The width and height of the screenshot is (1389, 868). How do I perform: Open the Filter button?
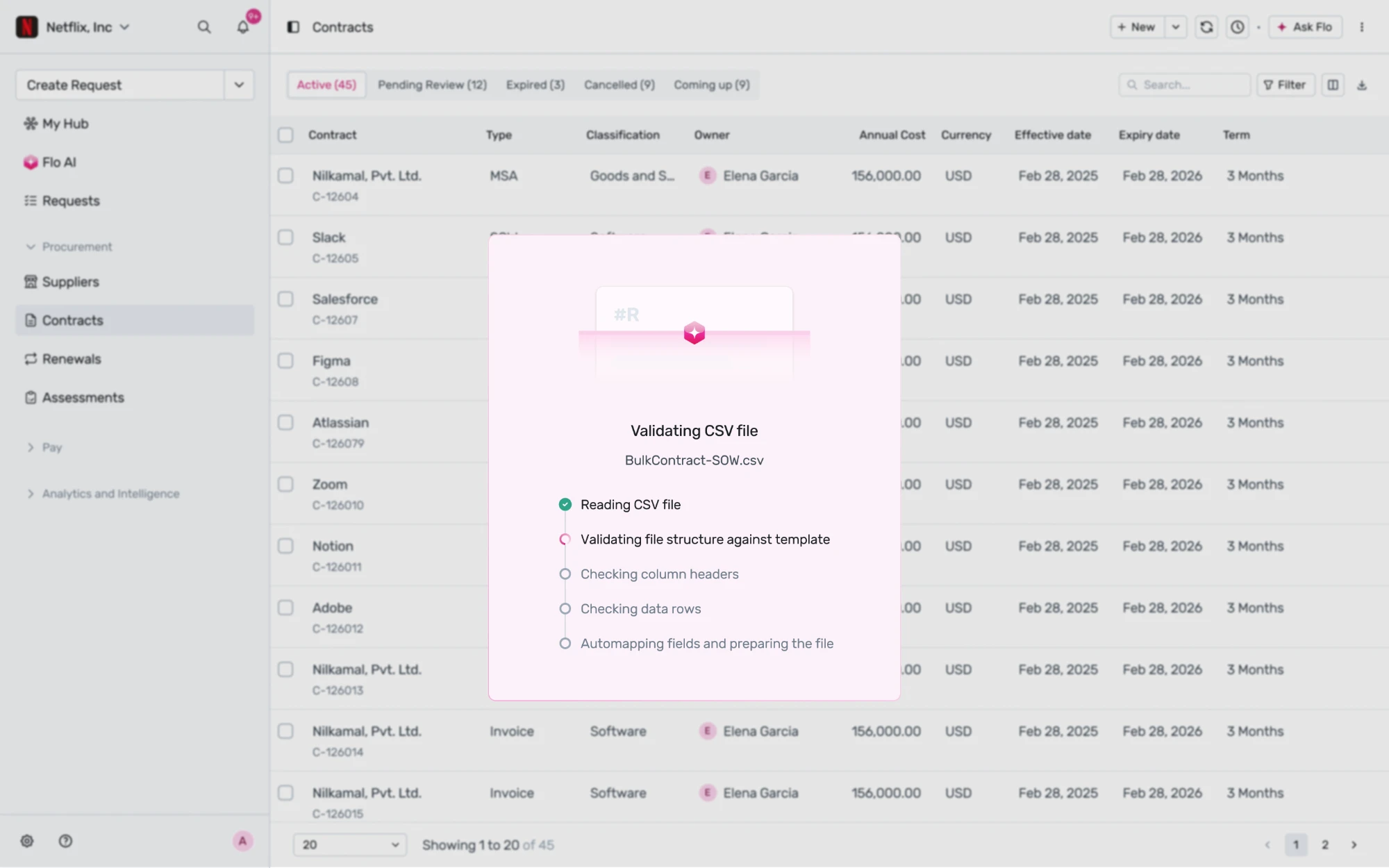pyautogui.click(x=1285, y=85)
